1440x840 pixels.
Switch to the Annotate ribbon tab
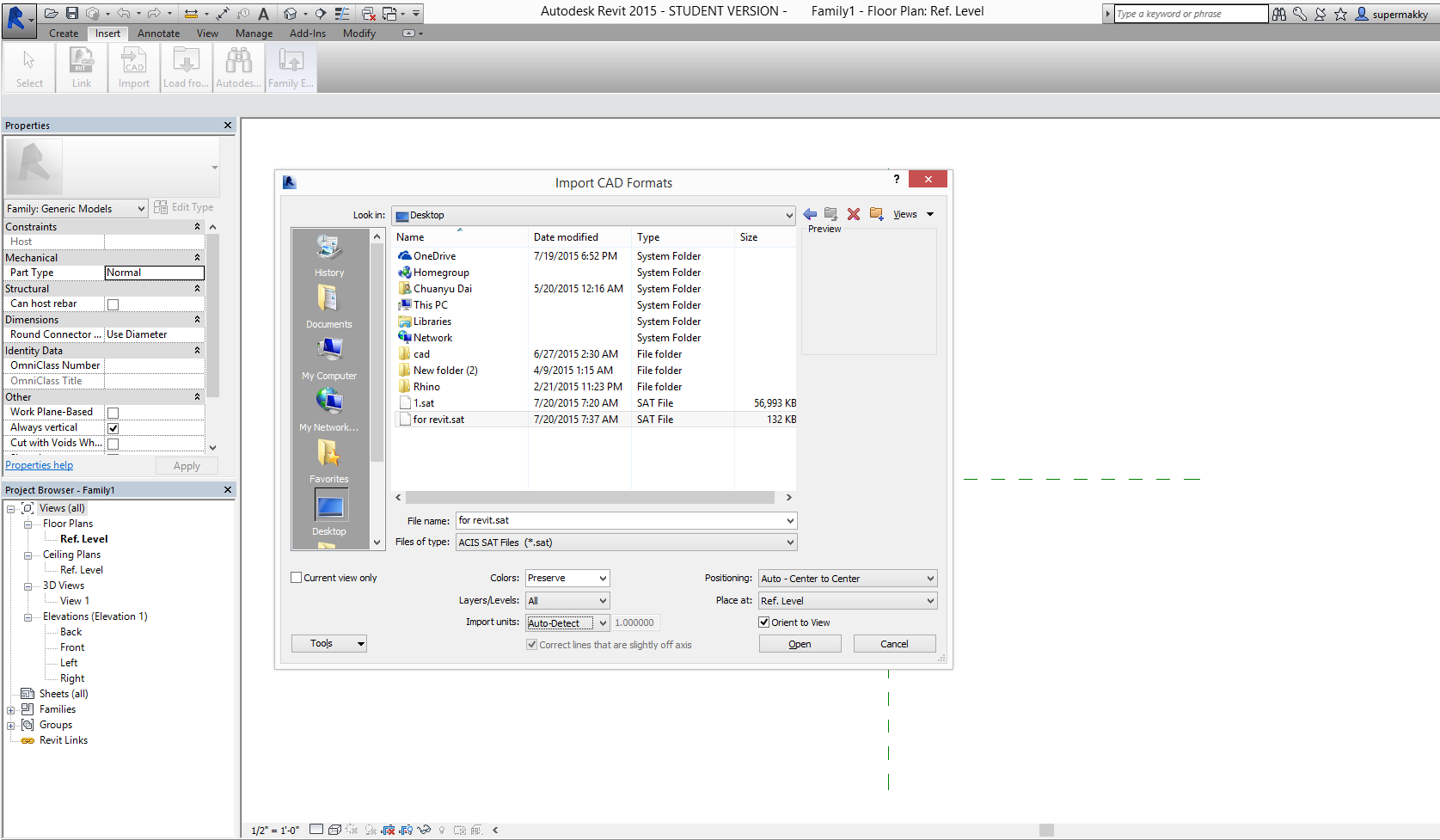tap(159, 34)
